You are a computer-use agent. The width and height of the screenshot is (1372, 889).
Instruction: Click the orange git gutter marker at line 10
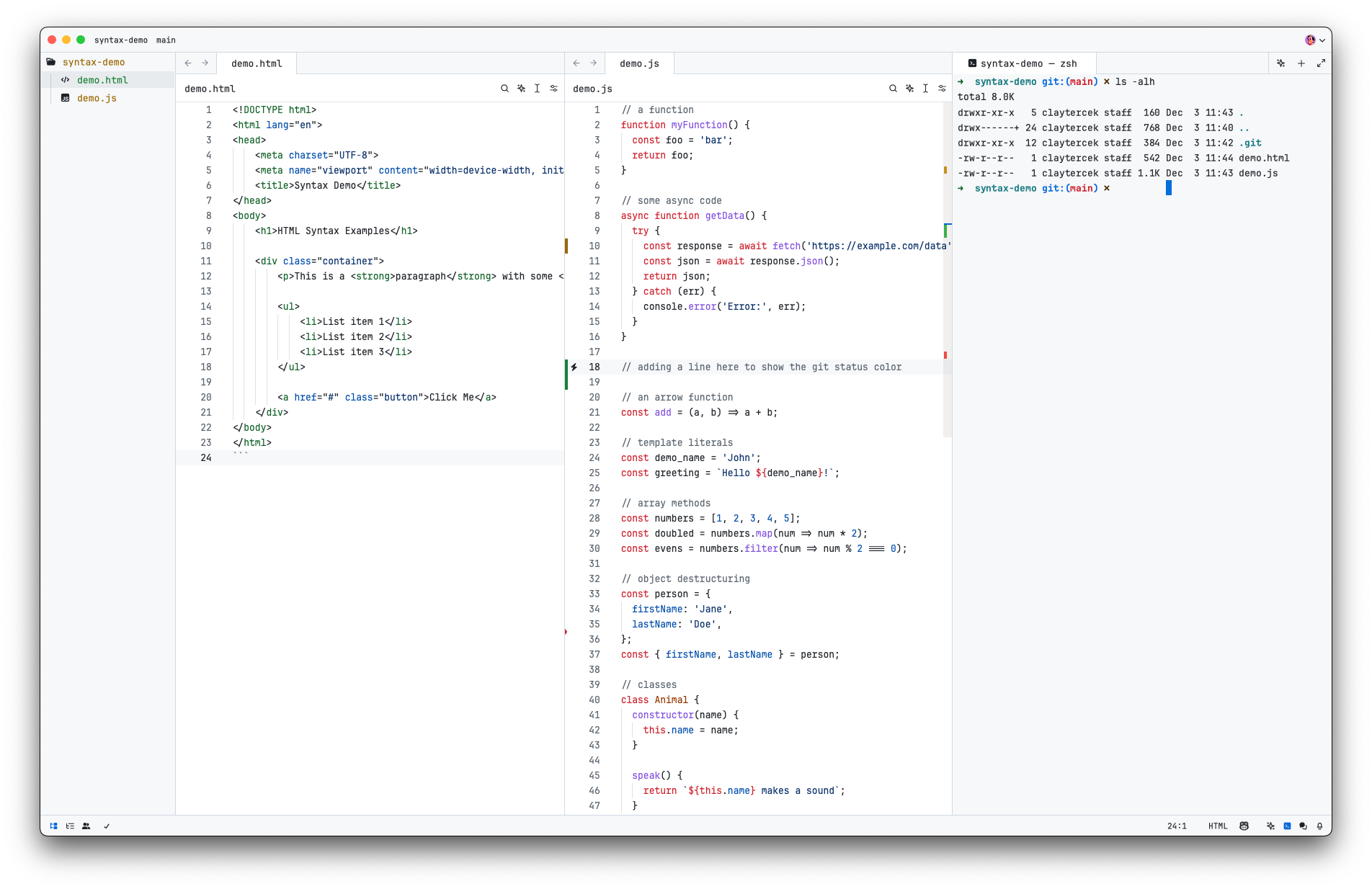566,246
